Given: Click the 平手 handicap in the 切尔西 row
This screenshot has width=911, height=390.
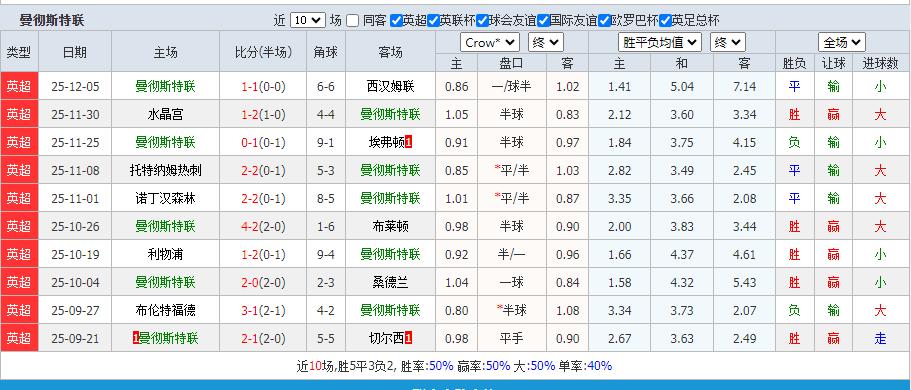Looking at the screenshot, I should click(x=511, y=338).
